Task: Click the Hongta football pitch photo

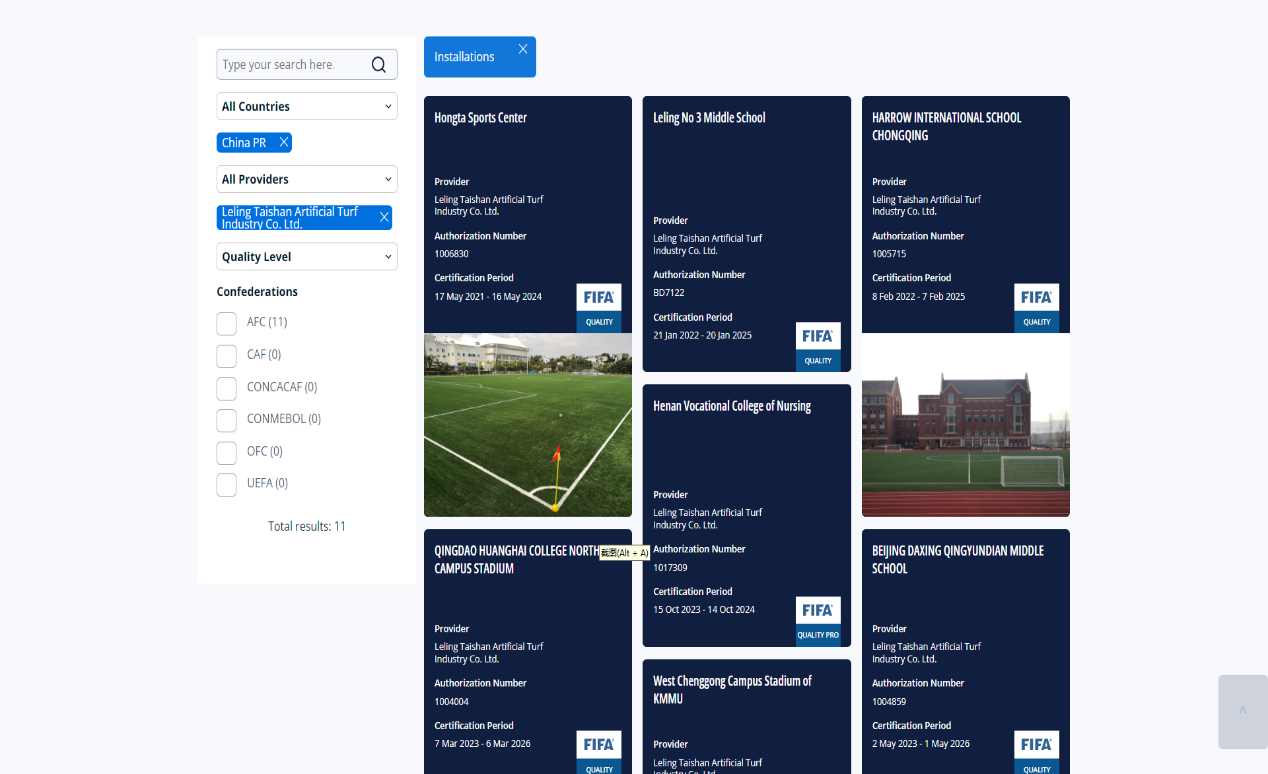Action: (528, 425)
